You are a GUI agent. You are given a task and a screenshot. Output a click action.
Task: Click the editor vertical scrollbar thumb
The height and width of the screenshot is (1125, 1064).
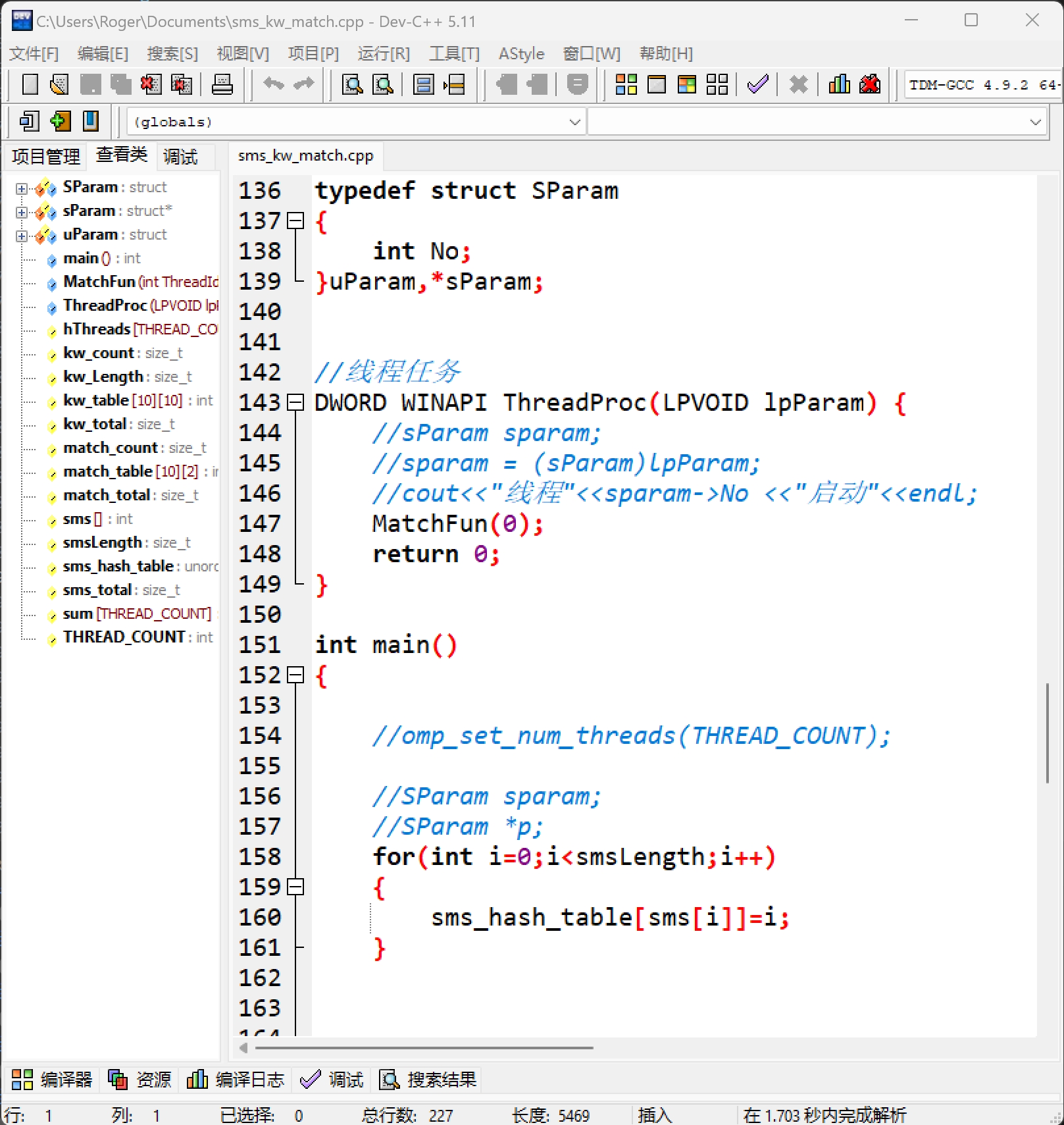tap(1047, 733)
